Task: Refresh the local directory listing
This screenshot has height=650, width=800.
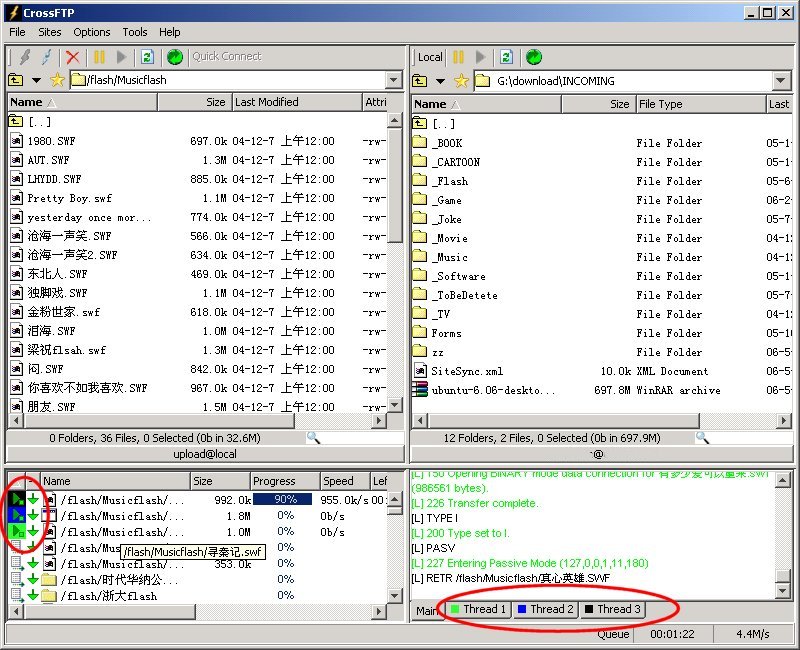Action: (506, 57)
